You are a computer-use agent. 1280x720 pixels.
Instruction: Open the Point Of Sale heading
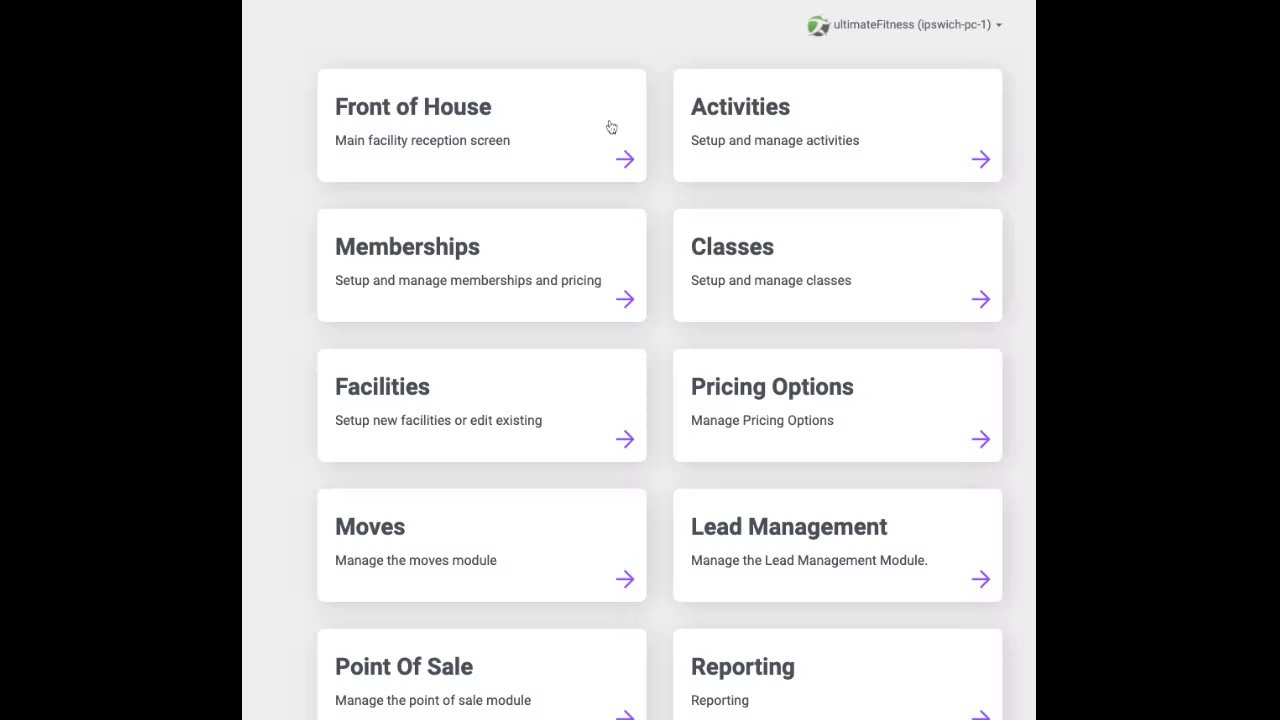coord(404,667)
